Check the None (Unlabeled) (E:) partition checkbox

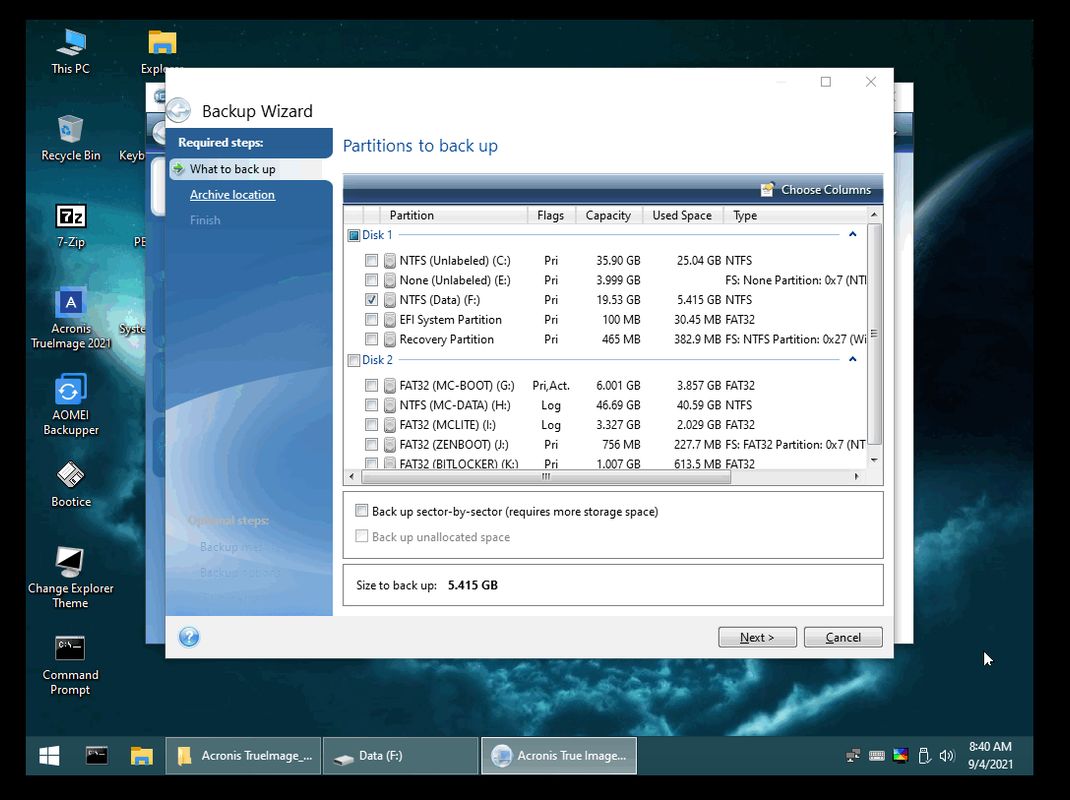371,280
